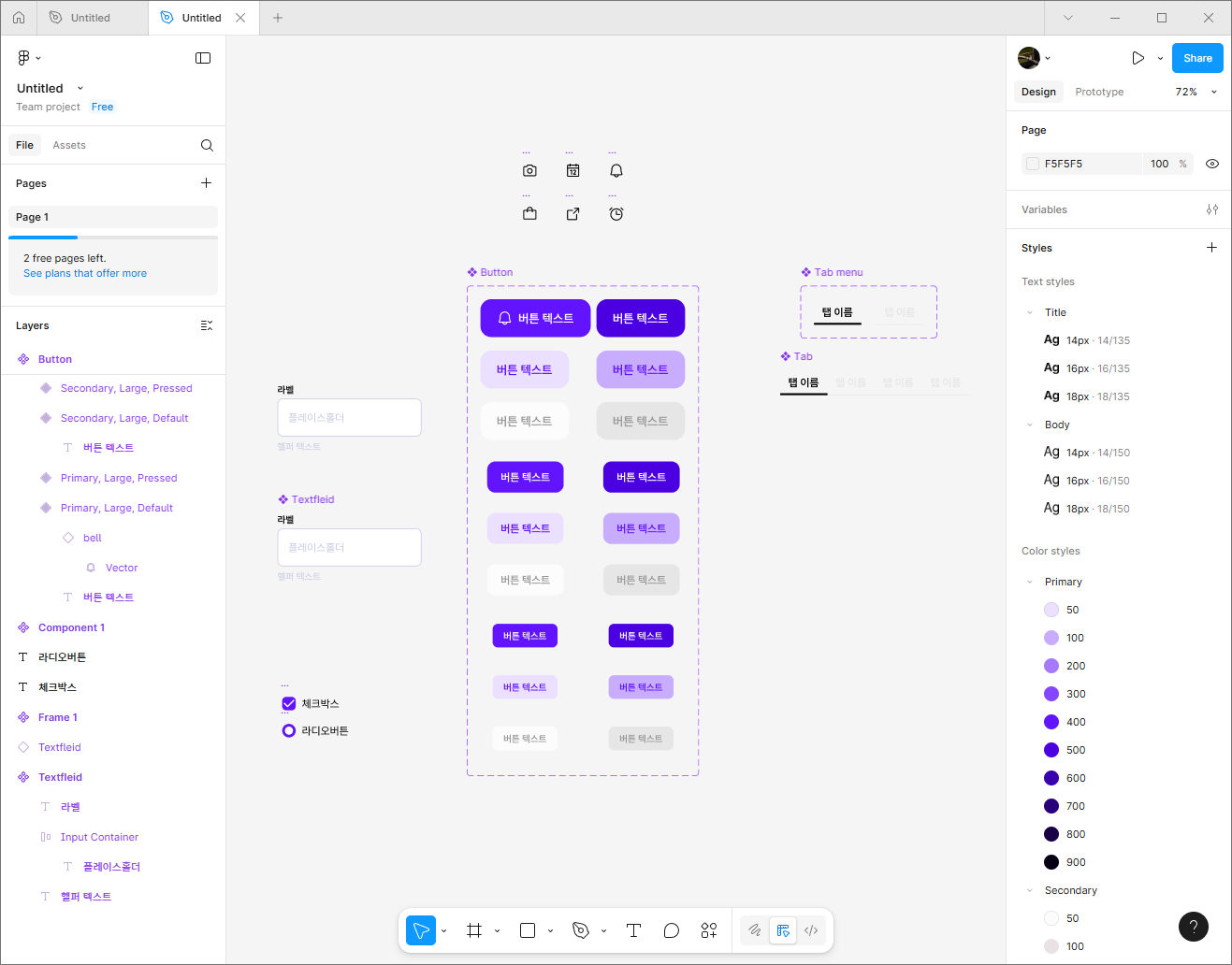The image size is (1232, 965).
Task: Select Page 1 in pages list
Action: click(x=113, y=217)
